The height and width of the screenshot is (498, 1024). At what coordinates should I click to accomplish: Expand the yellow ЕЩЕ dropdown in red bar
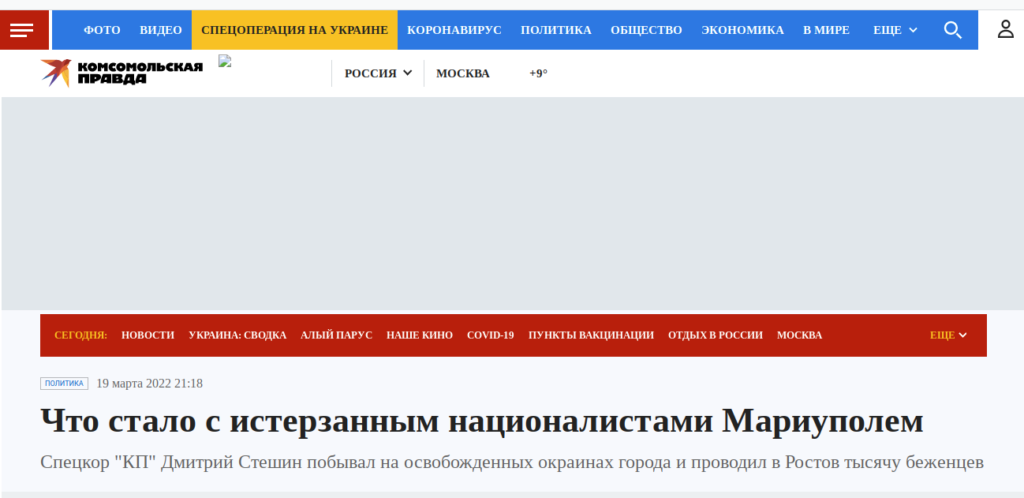(948, 335)
